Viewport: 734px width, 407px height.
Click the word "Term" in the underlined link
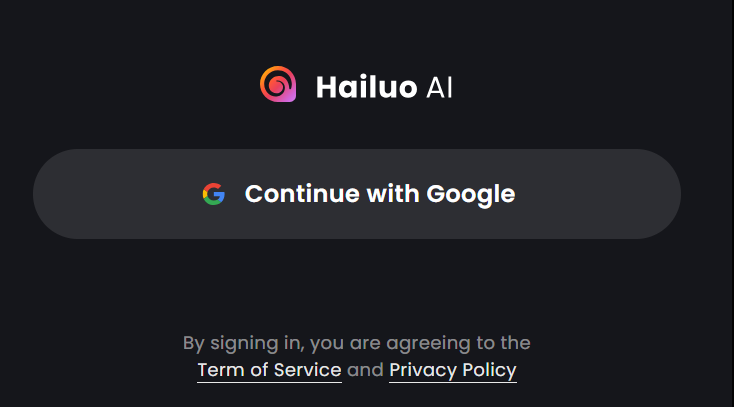[x=221, y=370]
